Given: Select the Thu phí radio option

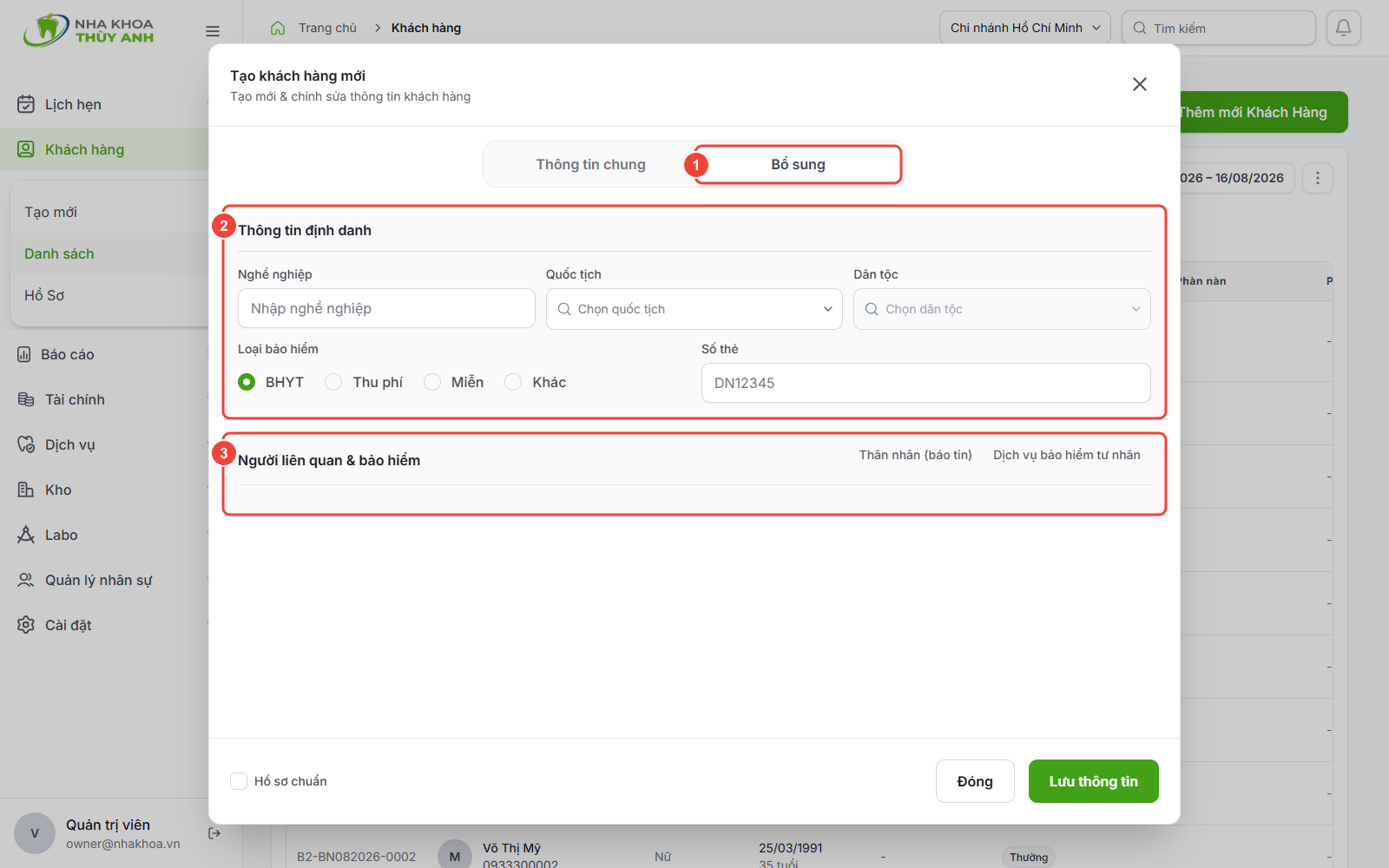Looking at the screenshot, I should [333, 382].
